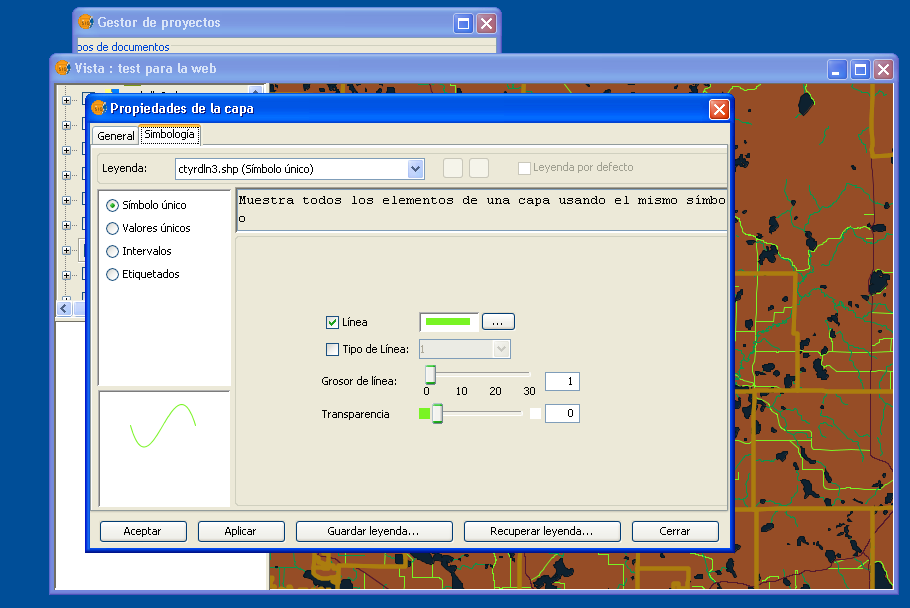Click the Transparencia value input field
910x608 pixels.
tap(562, 413)
